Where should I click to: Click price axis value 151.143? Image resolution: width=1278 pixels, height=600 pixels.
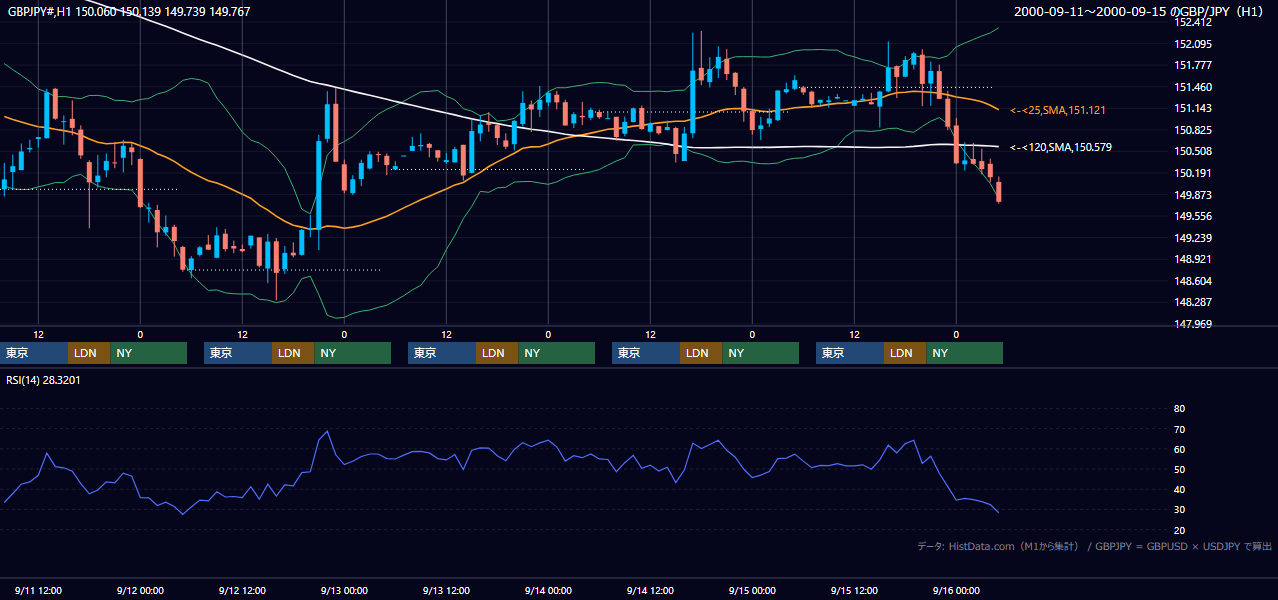(1194, 108)
